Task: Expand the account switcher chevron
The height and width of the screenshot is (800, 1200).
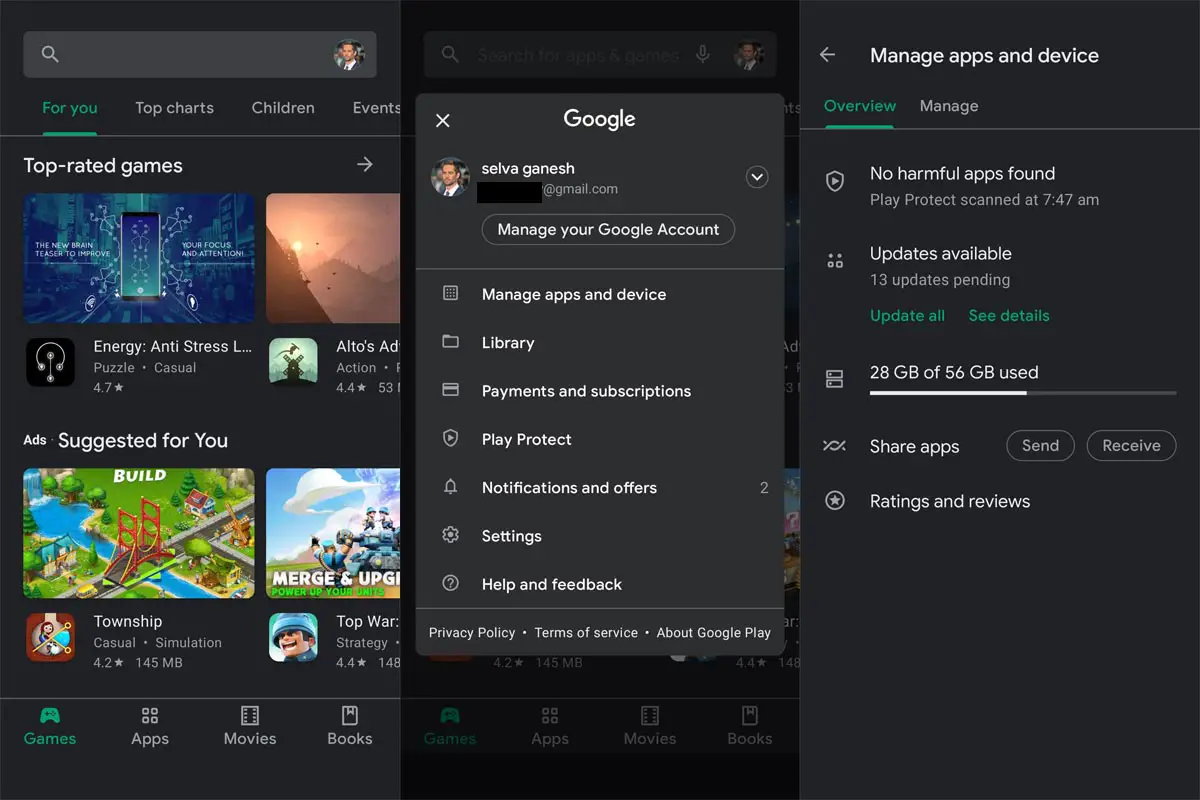Action: click(757, 177)
